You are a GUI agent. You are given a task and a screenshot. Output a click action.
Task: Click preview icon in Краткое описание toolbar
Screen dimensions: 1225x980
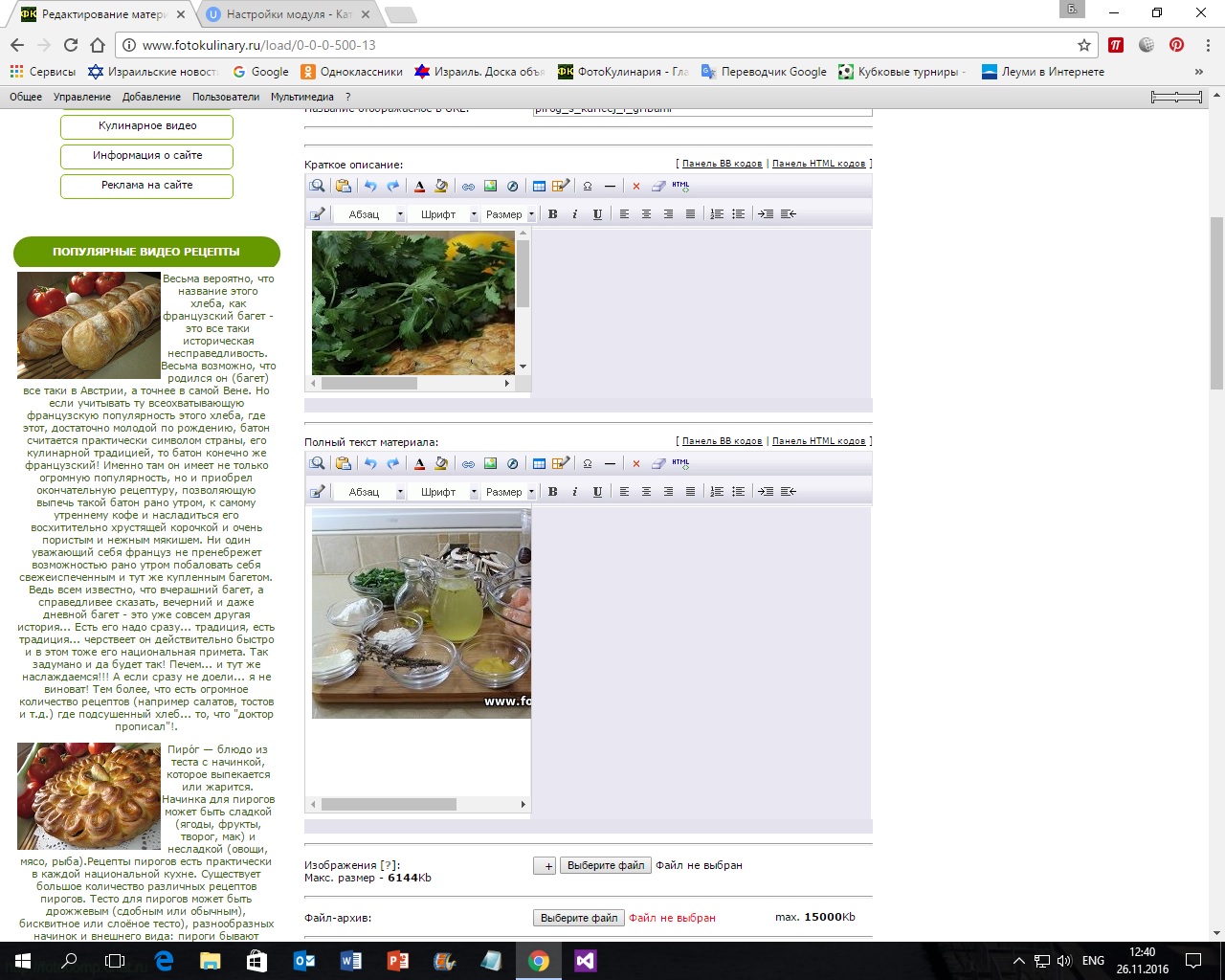317,186
